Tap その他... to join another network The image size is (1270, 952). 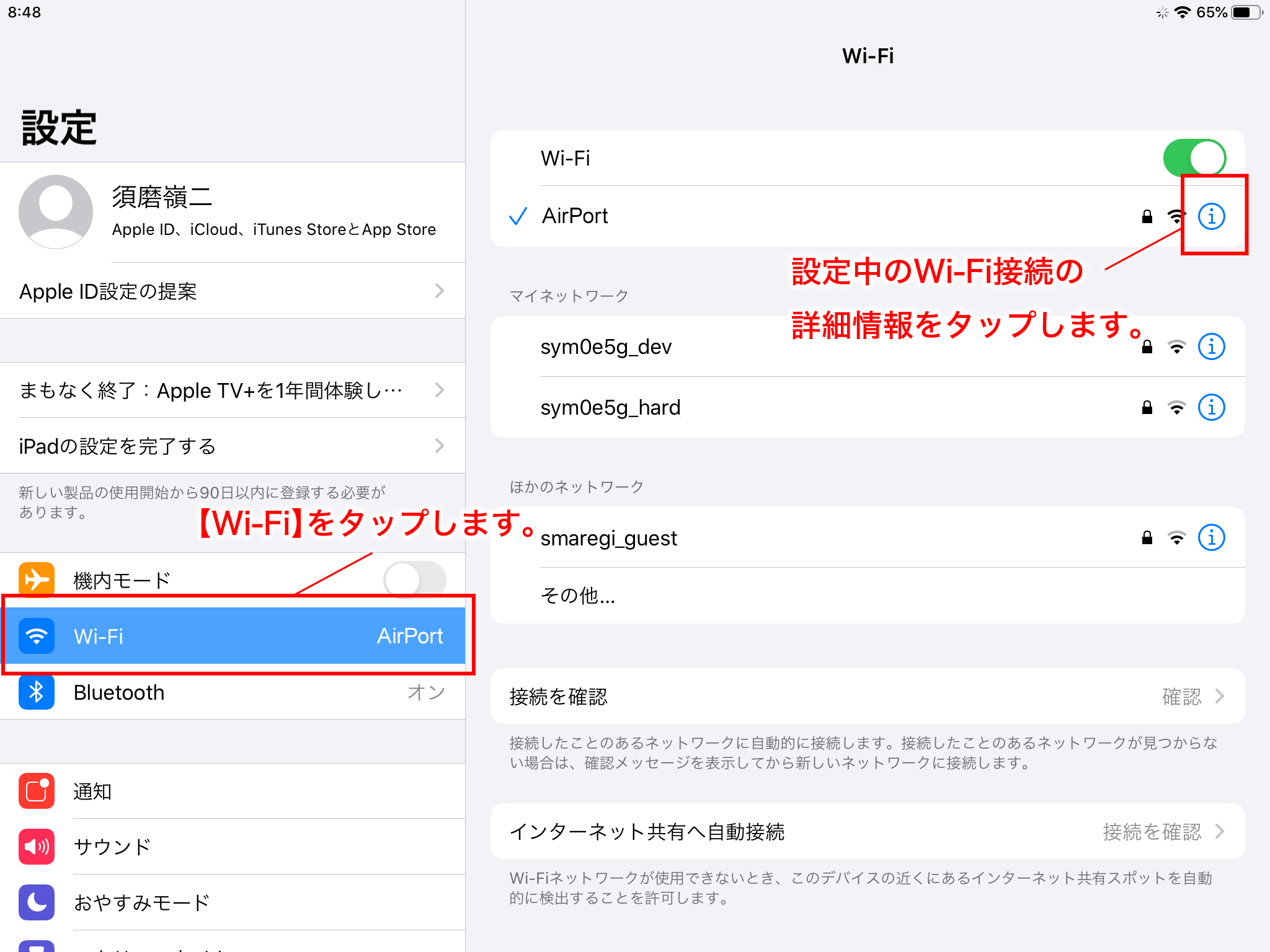578,596
